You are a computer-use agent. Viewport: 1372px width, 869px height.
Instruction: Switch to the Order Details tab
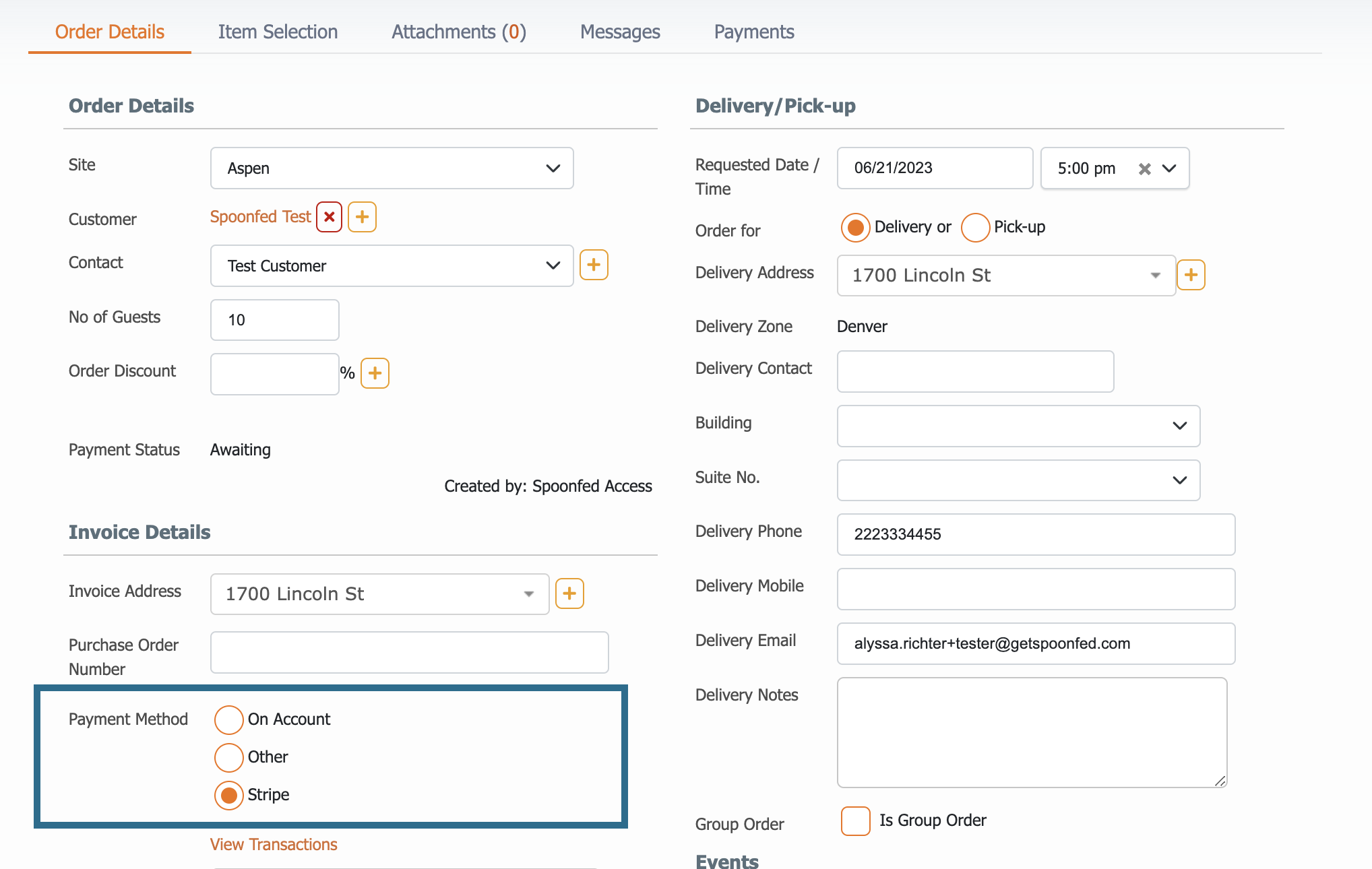point(110,32)
